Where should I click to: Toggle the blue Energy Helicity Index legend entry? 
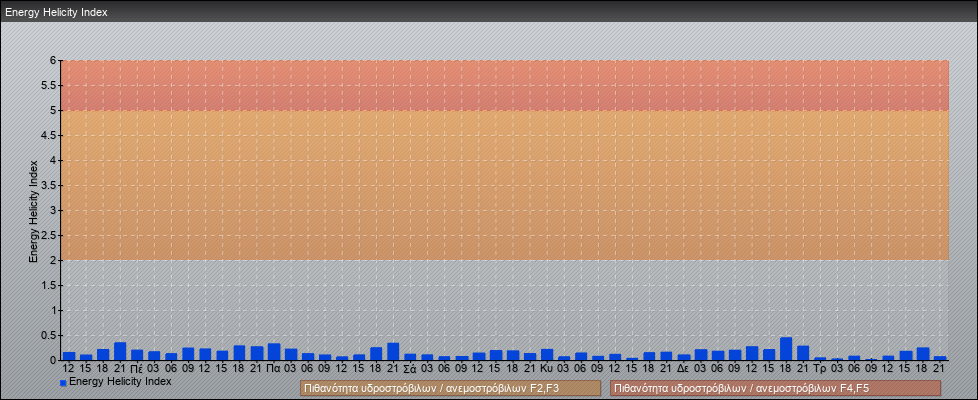[115, 381]
